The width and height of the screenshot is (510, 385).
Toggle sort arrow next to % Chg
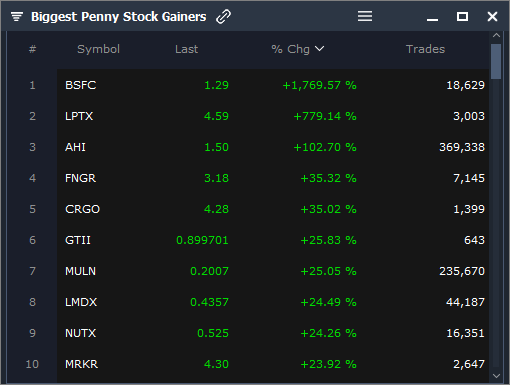(x=319, y=49)
